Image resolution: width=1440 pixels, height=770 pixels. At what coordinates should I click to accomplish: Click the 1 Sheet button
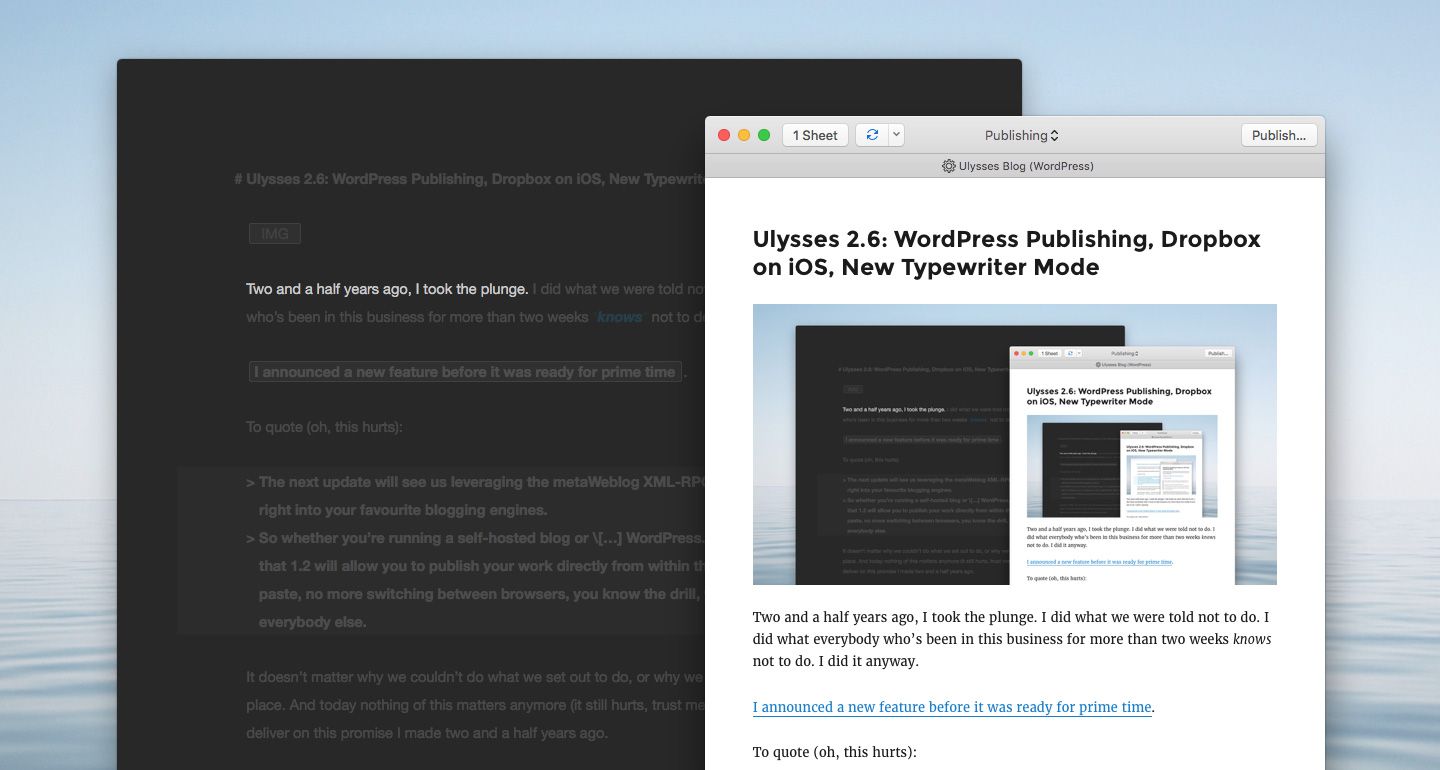815,135
